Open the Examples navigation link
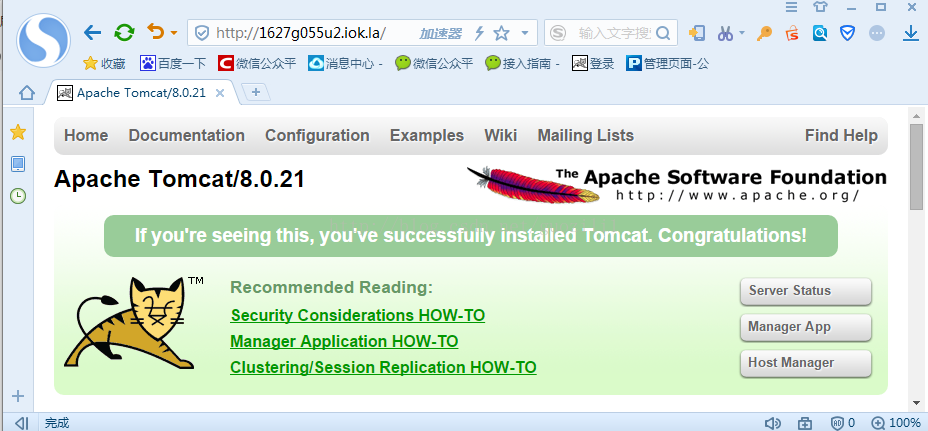Viewport: 928px width, 431px height. 427,136
